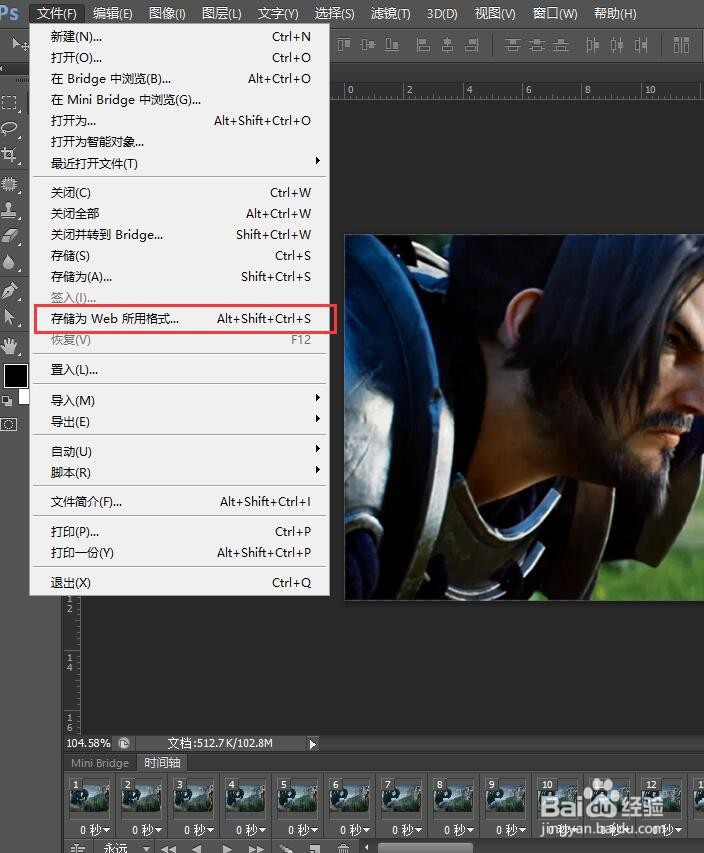Image resolution: width=704 pixels, height=853 pixels.
Task: Click auto-align layers icon
Action: tap(681, 45)
